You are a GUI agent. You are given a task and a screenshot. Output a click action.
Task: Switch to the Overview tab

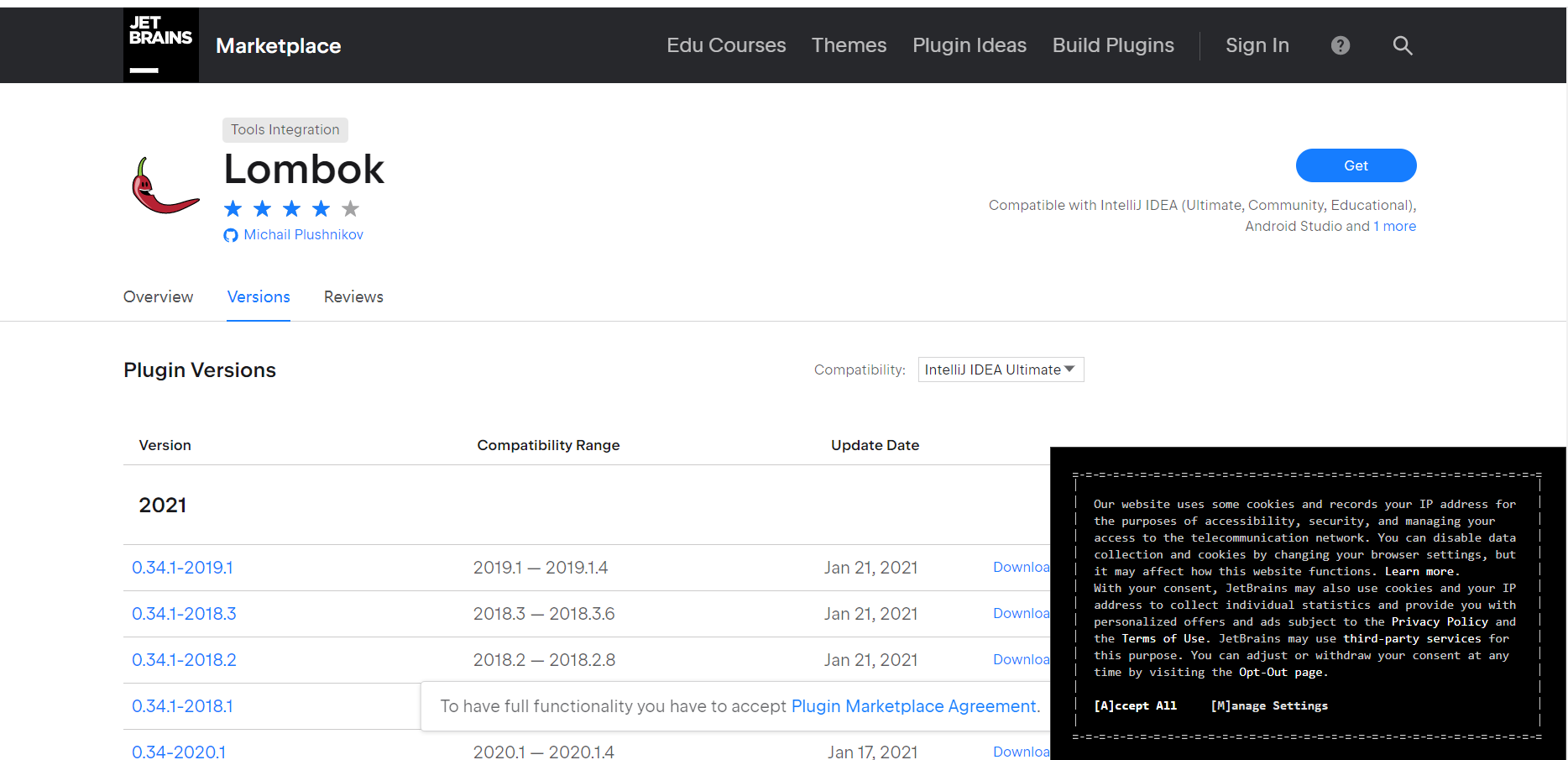click(158, 297)
